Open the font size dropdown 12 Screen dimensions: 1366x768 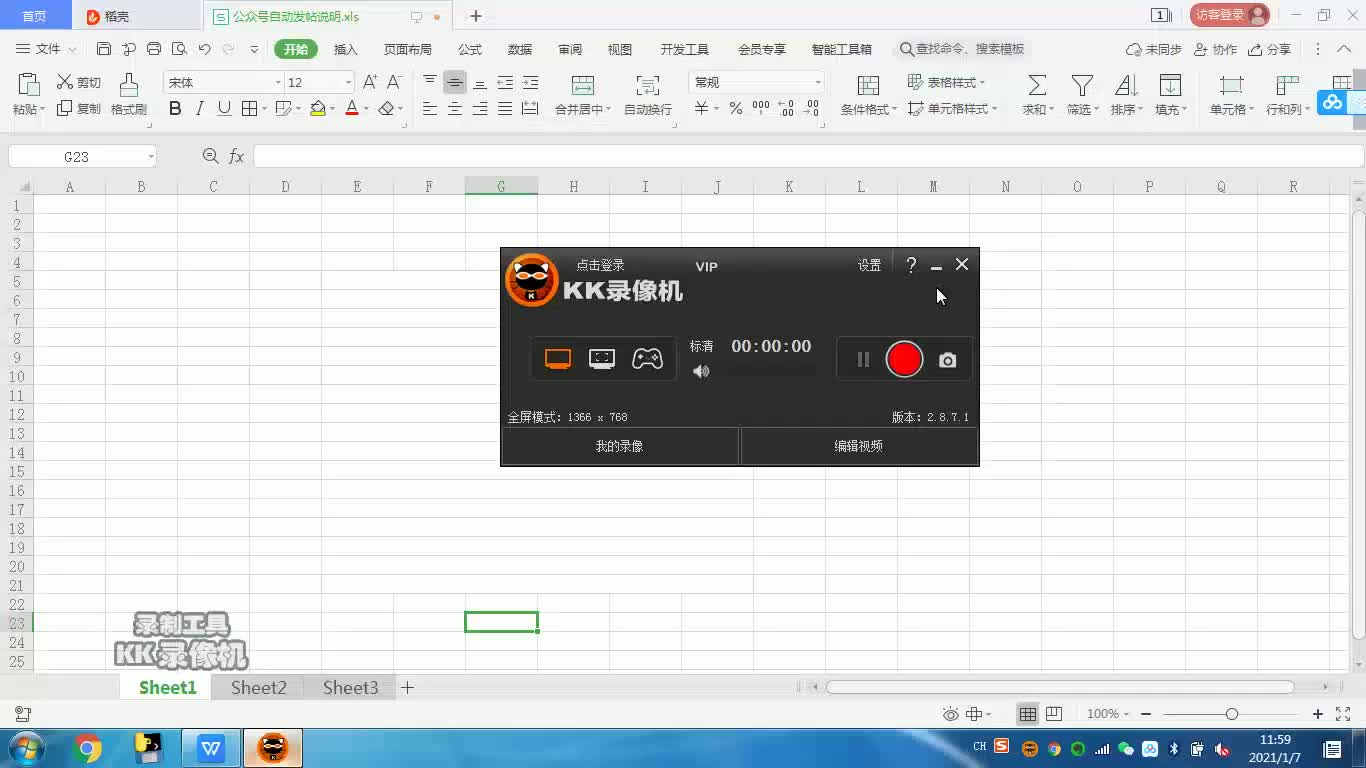pyautogui.click(x=348, y=82)
